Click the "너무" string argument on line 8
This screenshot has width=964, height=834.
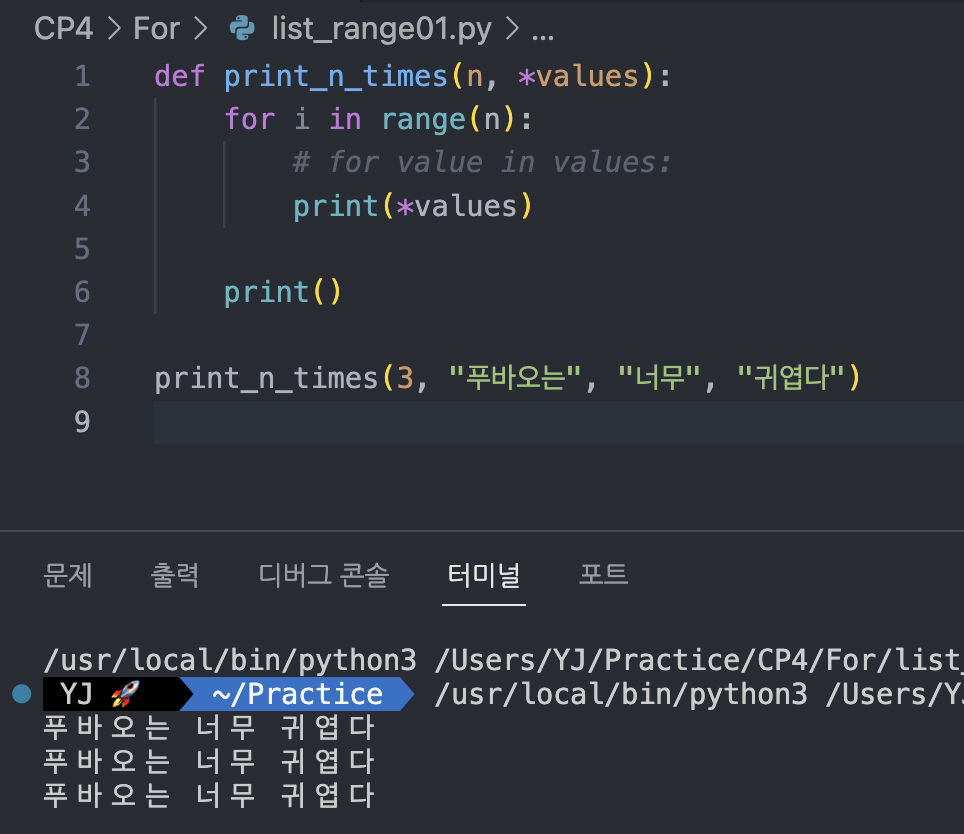[x=659, y=377]
